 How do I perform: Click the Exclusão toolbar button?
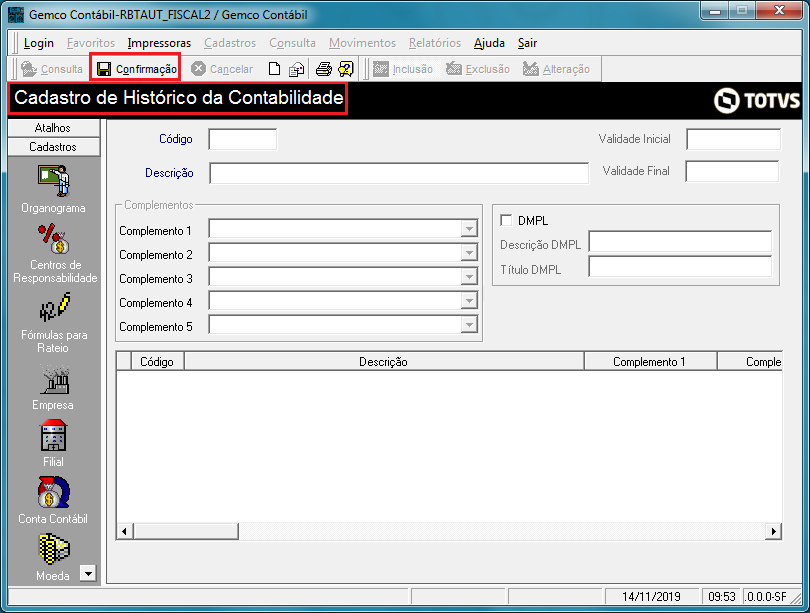pos(478,69)
